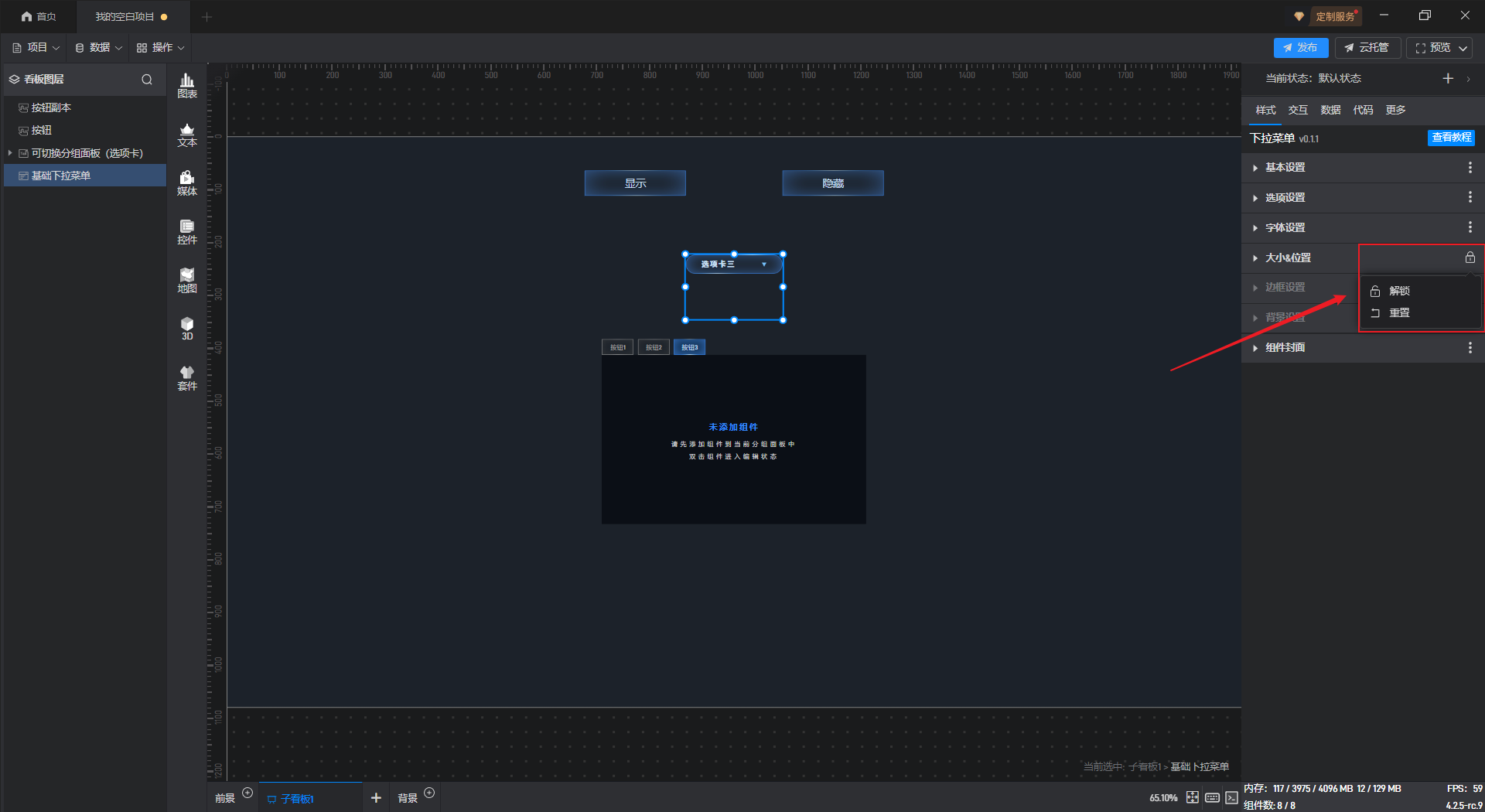Open the 文本 text components panel
1485x812 pixels.
tap(187, 135)
